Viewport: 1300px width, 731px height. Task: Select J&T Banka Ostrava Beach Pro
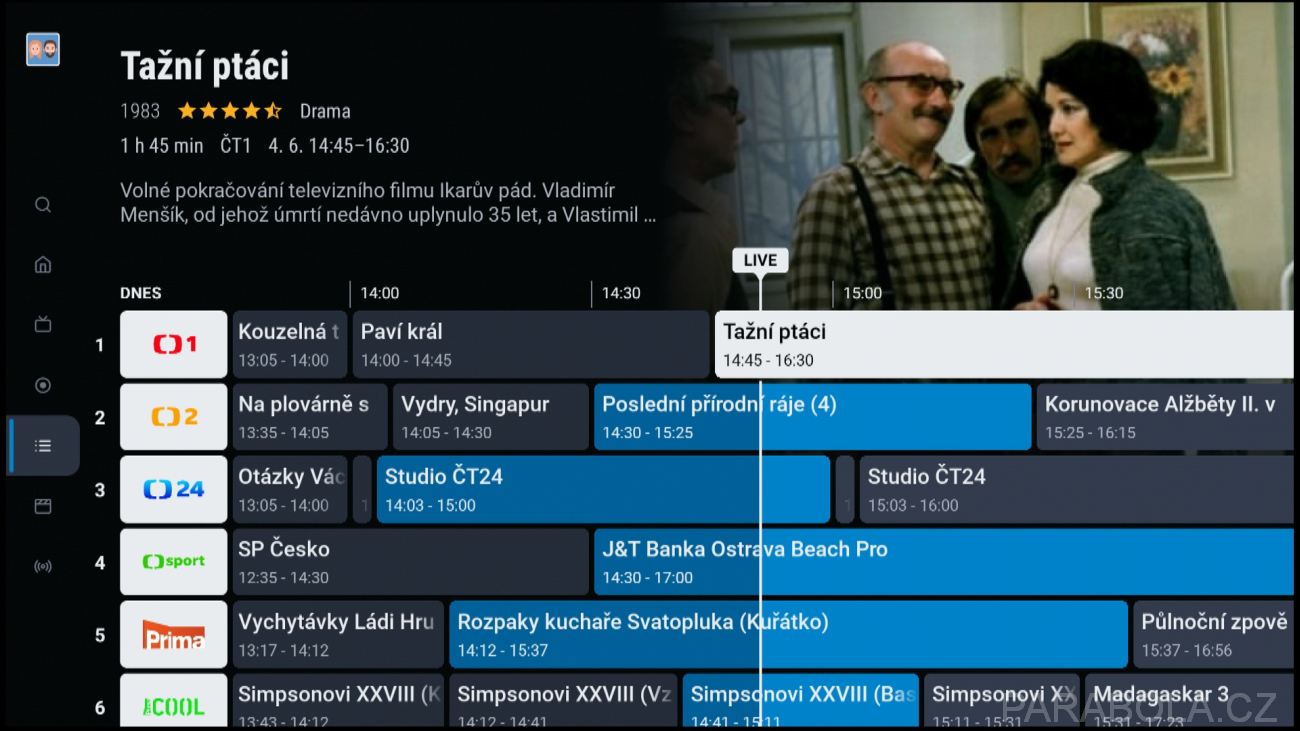pyautogui.click(x=944, y=562)
